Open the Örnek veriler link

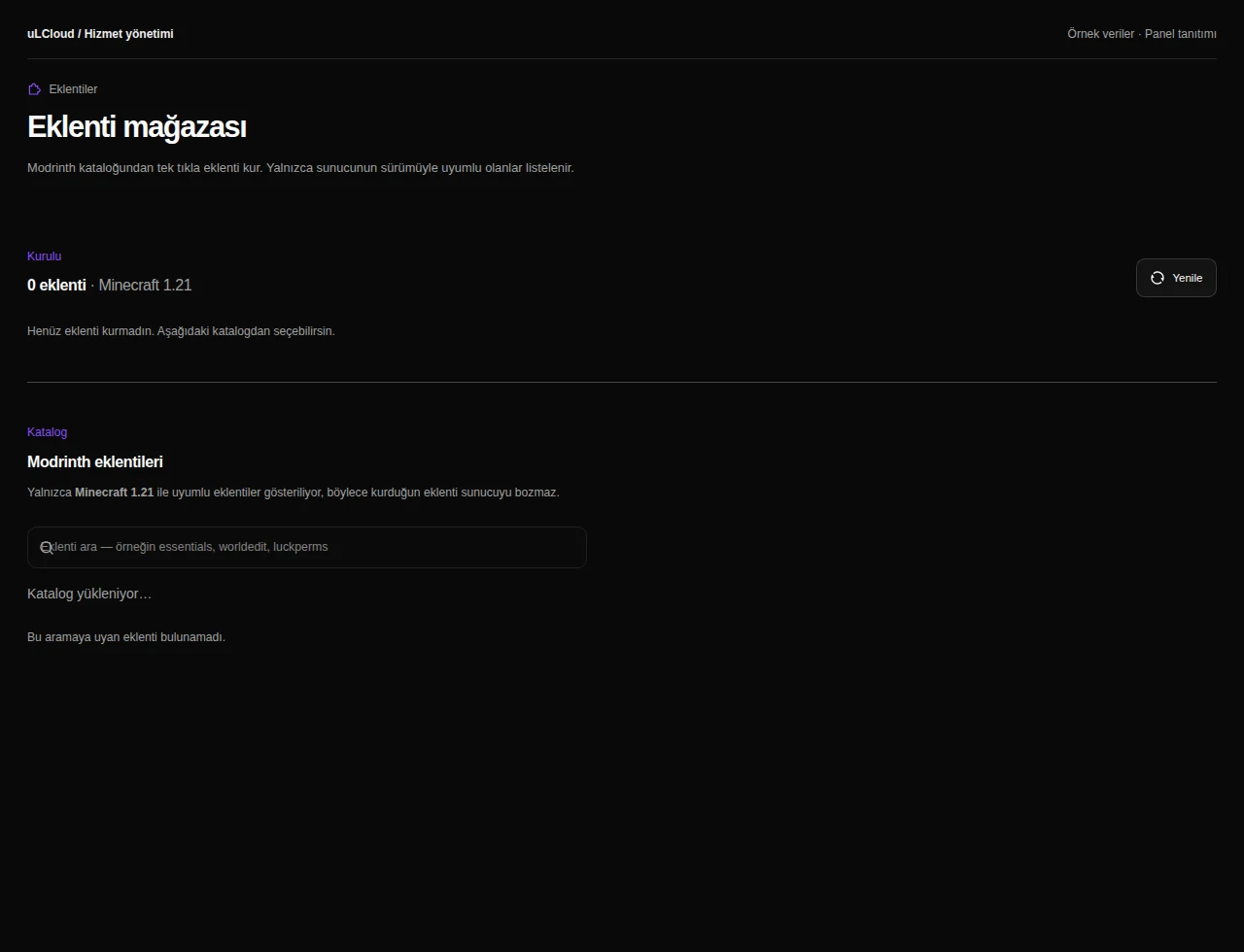(x=1100, y=34)
